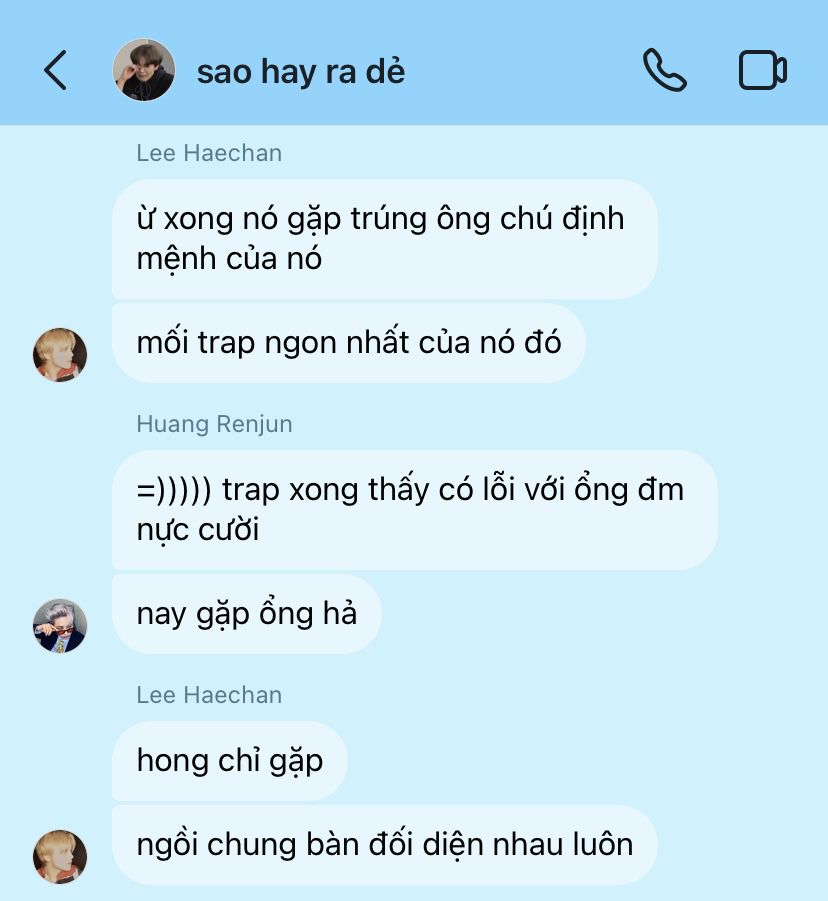Tap the first 'Lee Haechan' sender name label
This screenshot has width=828, height=901.
[x=209, y=153]
